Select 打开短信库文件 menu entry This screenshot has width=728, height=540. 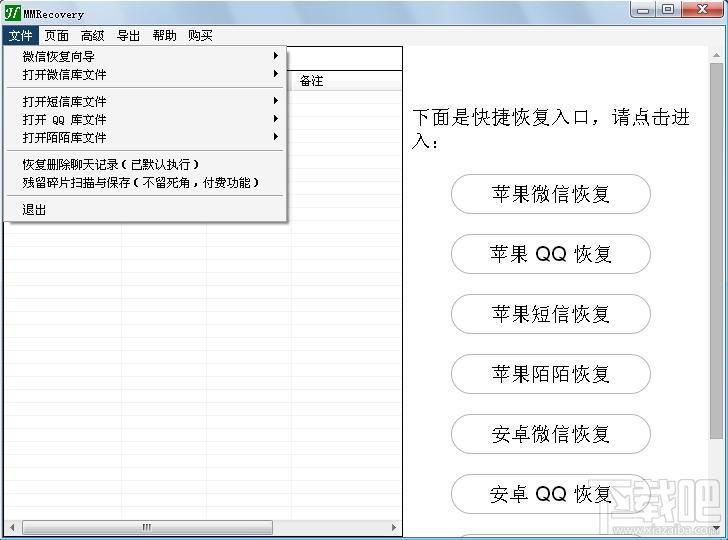tap(145, 101)
